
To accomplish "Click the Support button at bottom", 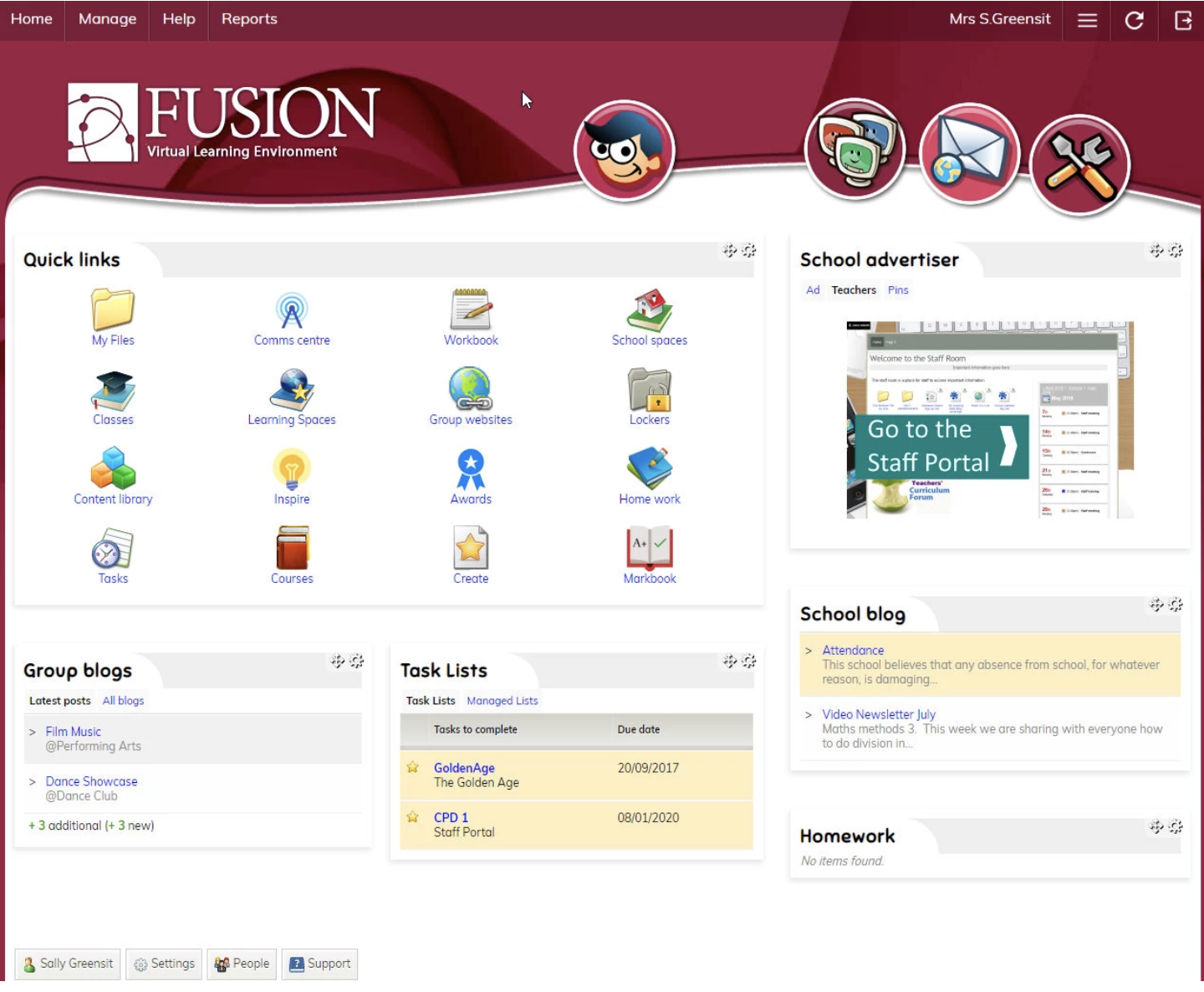I will [x=319, y=964].
